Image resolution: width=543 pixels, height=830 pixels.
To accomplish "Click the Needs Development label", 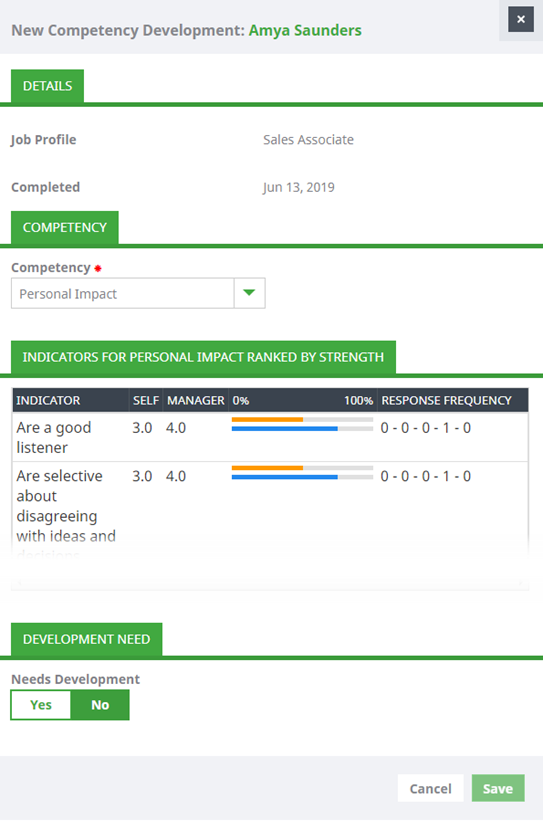I will click(75, 679).
